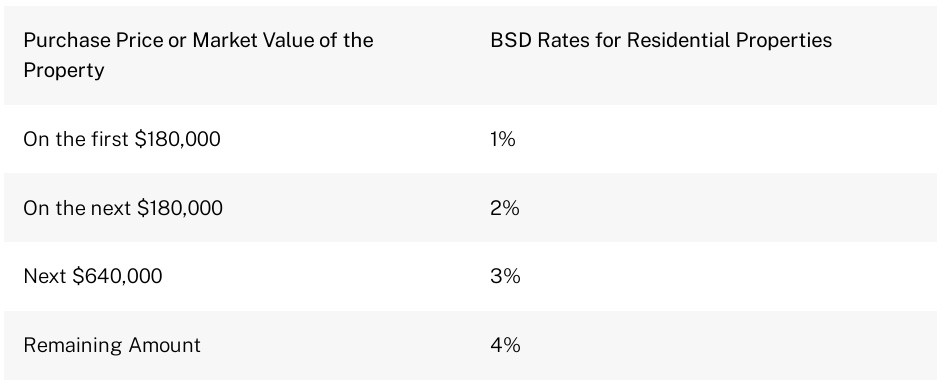Click the word 'Amount' in the last row
The width and height of the screenshot is (943, 384).
pyautogui.click(x=164, y=346)
